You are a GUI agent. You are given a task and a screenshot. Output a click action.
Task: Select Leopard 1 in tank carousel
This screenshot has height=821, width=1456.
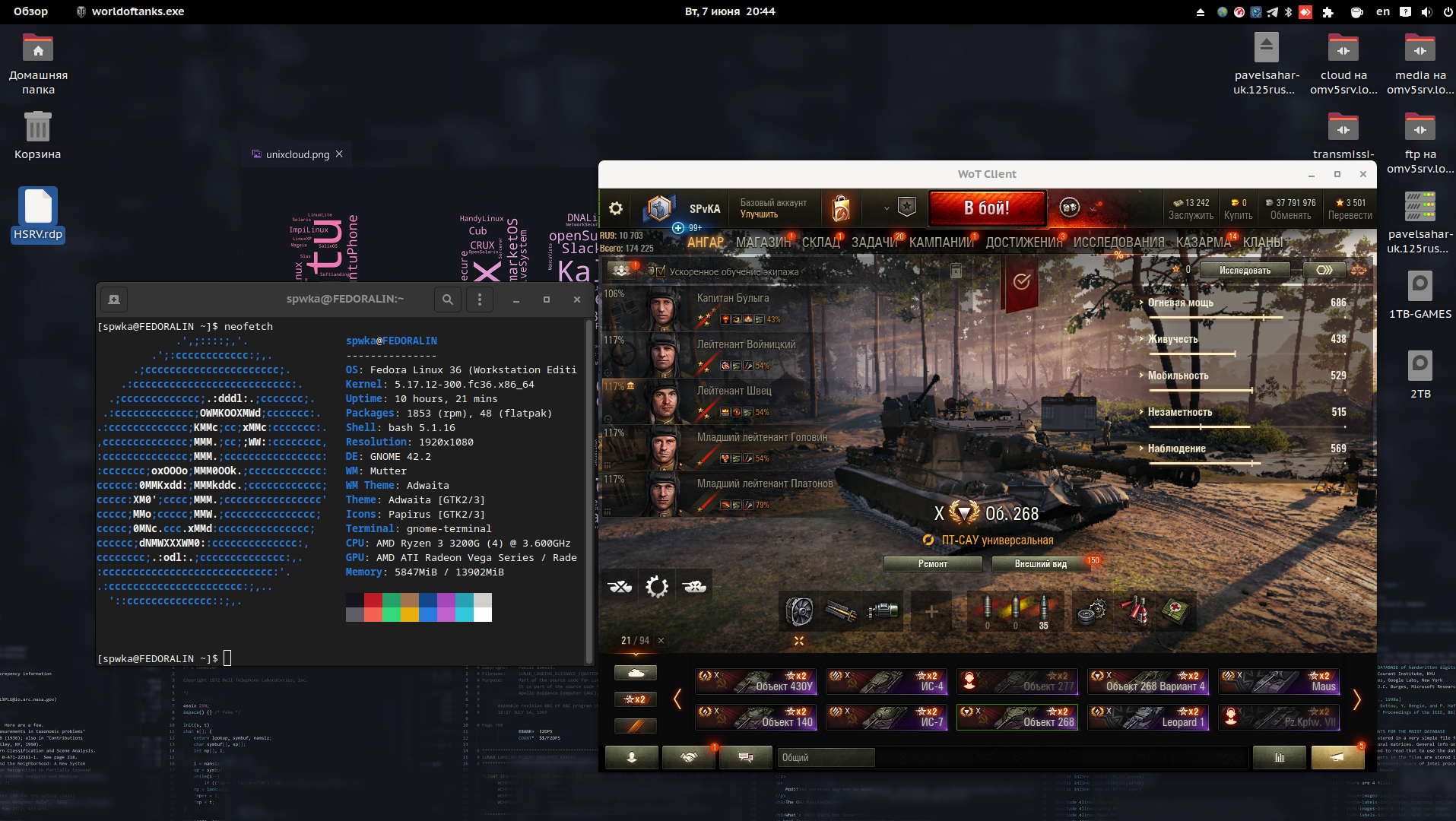(x=1148, y=718)
